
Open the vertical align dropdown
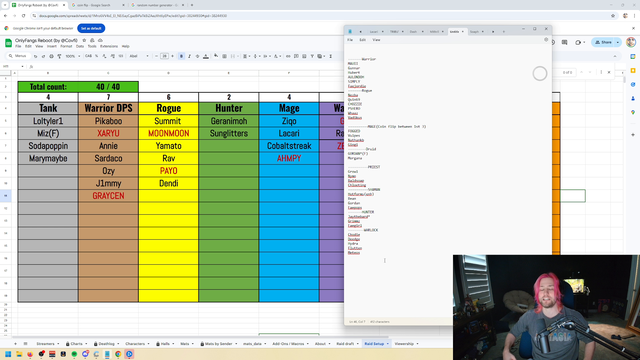(x=256, y=56)
